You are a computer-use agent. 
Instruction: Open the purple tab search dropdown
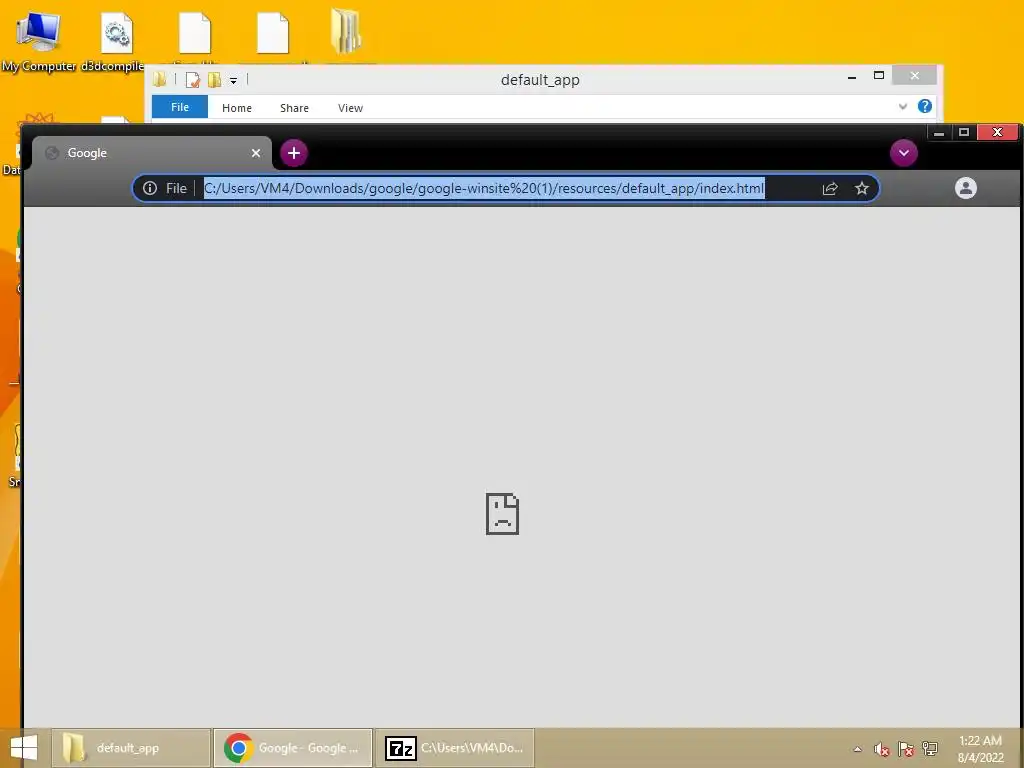point(904,153)
